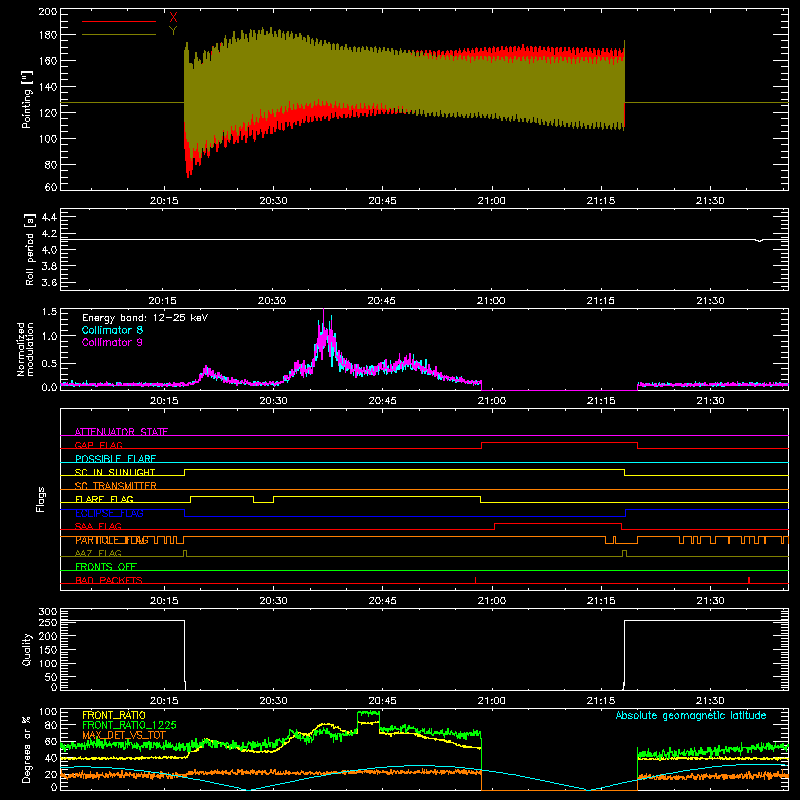Click the FRONTS_OFF flag label
This screenshot has height=800, width=800.
[106, 567]
